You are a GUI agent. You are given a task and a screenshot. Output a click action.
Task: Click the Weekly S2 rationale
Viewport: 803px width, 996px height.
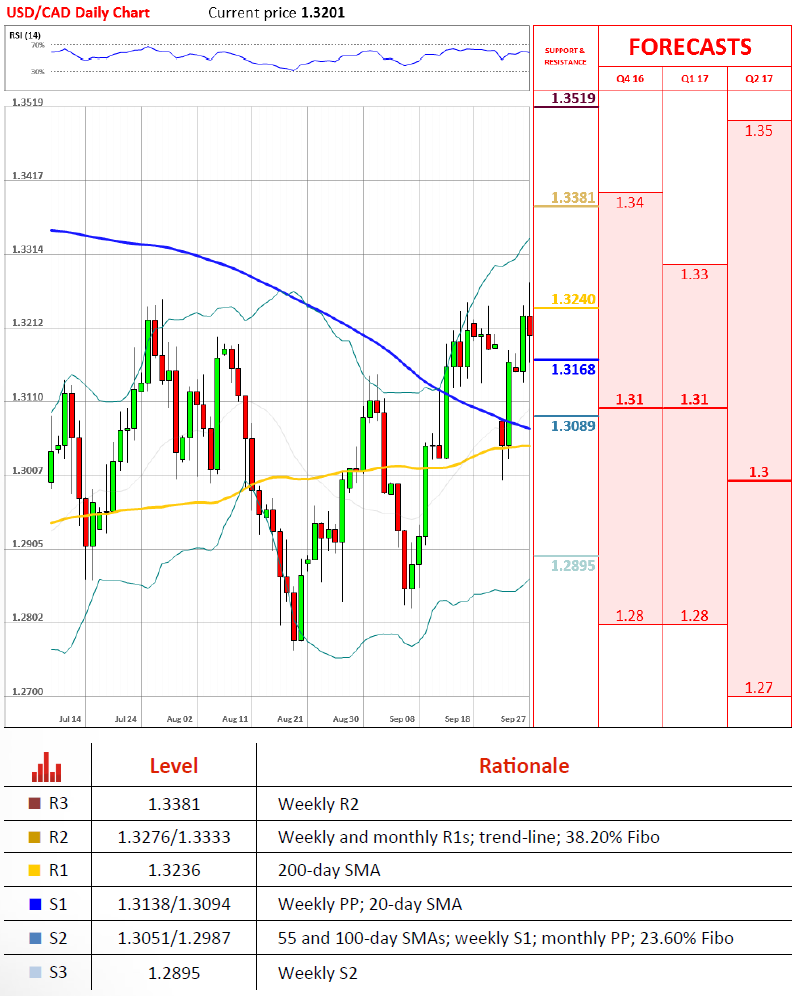click(318, 973)
